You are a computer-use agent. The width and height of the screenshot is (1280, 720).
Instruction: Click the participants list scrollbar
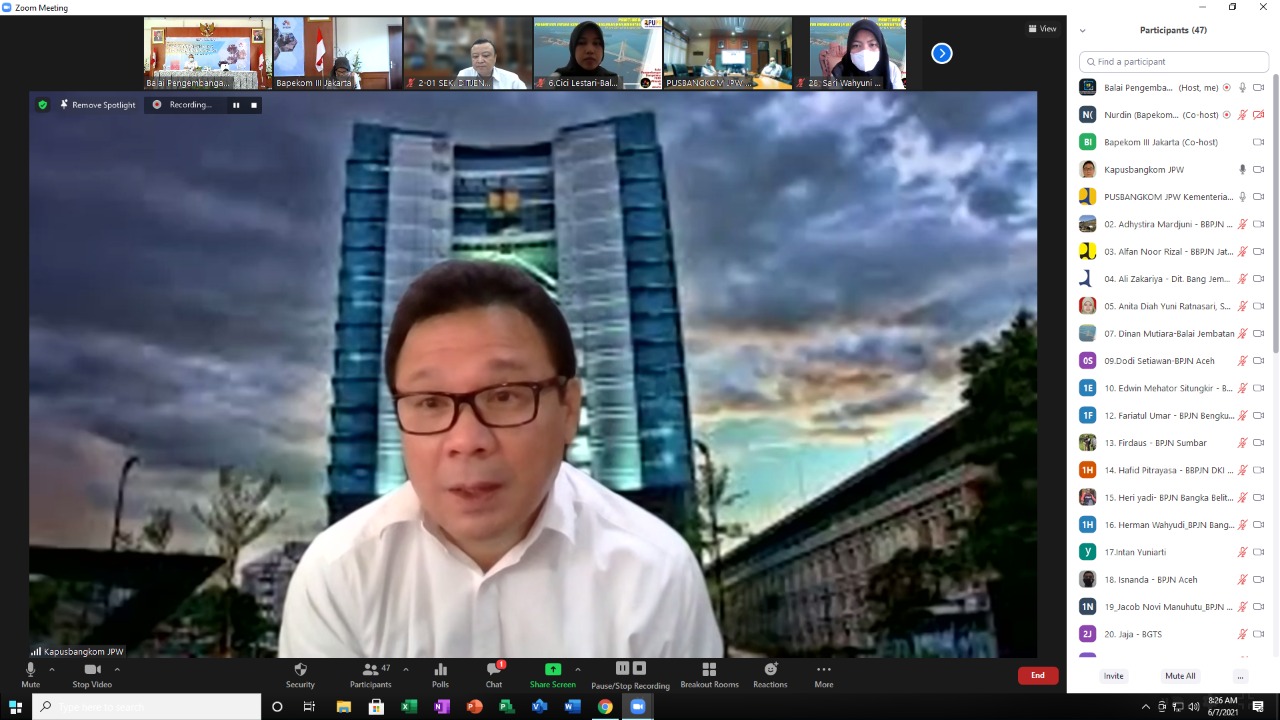tap(1275, 214)
